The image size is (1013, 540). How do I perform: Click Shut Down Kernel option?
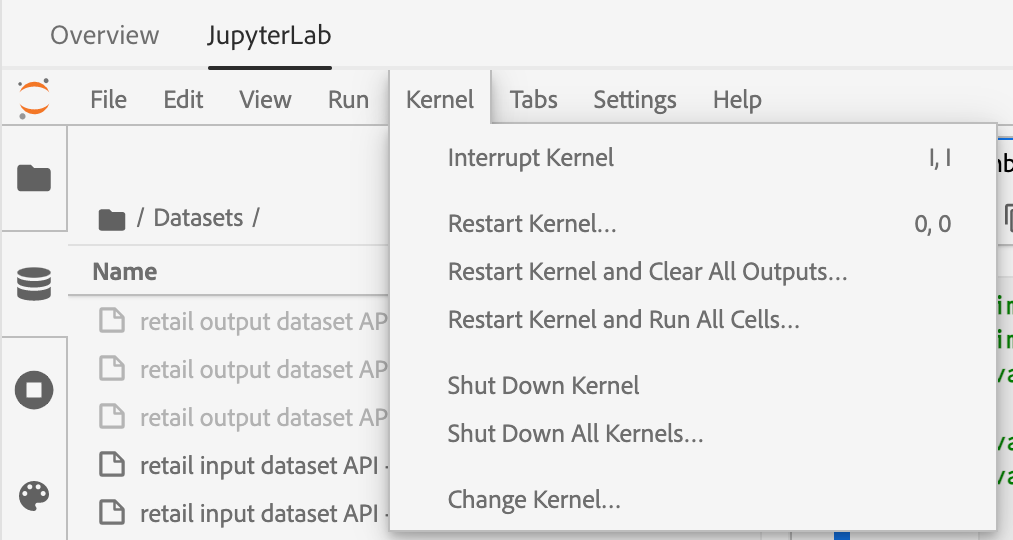point(543,386)
